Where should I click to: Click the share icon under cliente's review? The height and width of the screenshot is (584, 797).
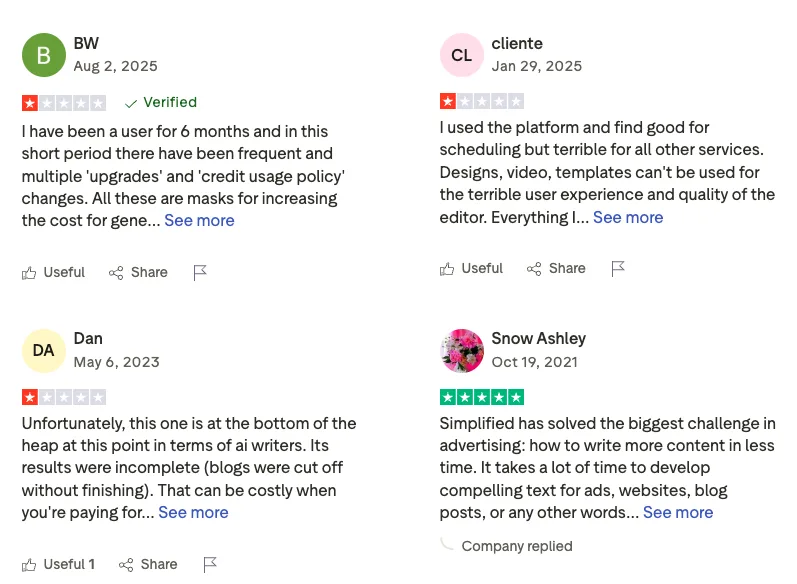pos(534,269)
